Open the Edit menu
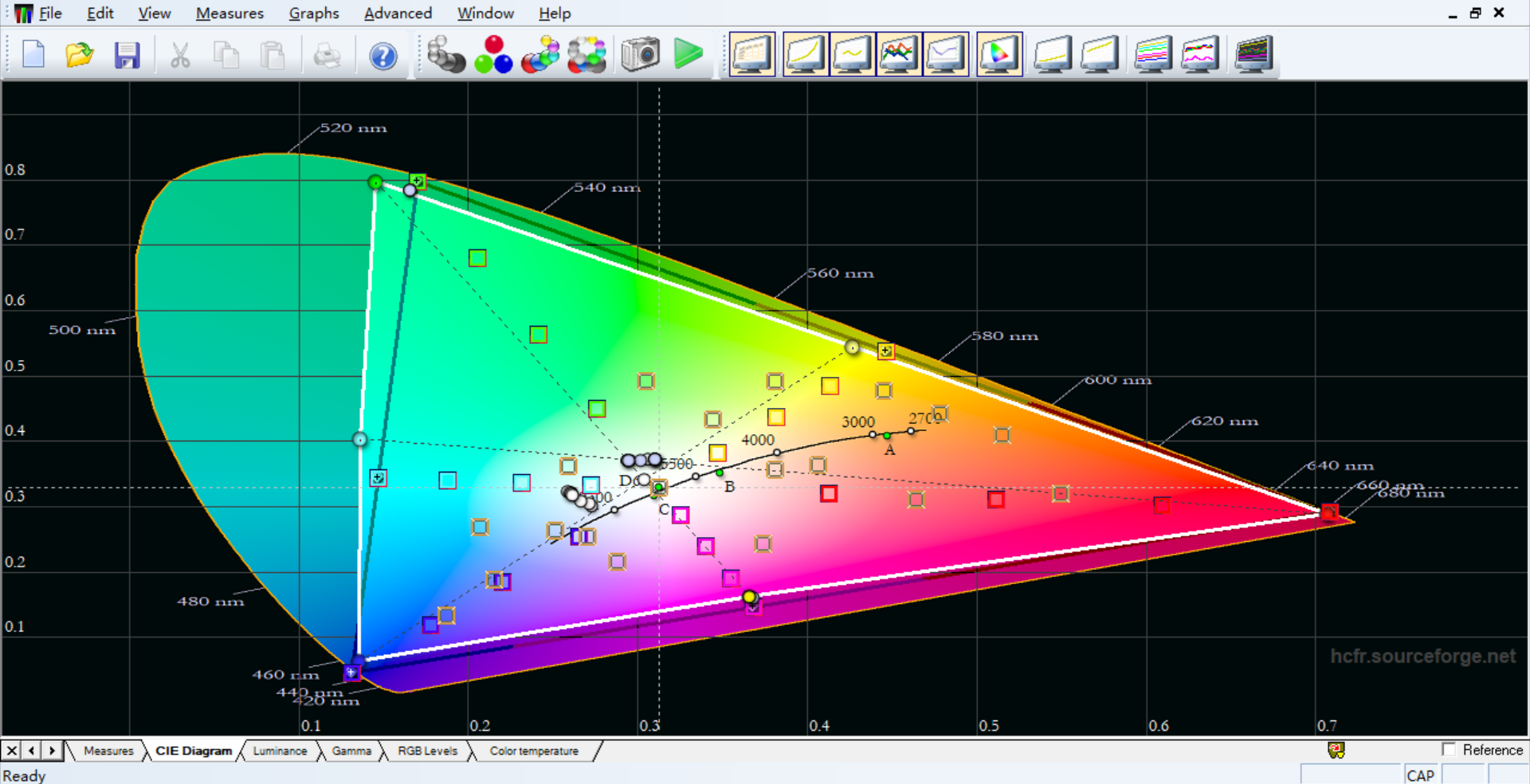1530x784 pixels. [x=100, y=14]
